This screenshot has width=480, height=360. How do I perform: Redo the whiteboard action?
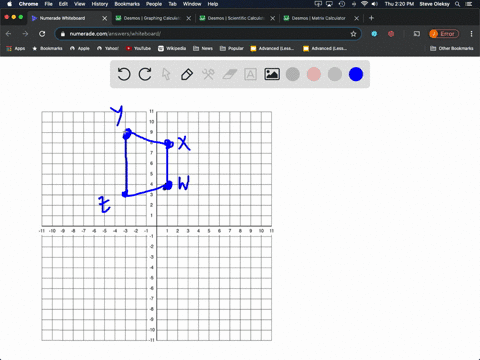coord(145,74)
